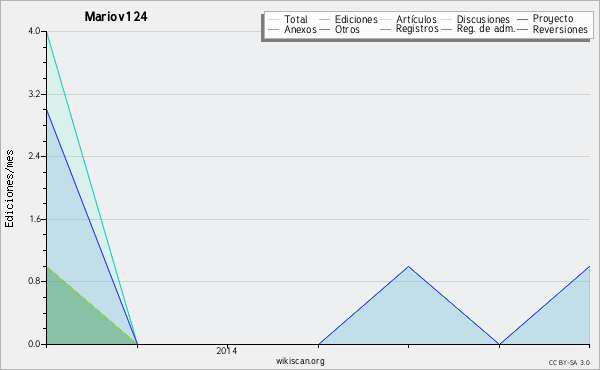Click the 3.2 y-axis value
This screenshot has height=370, width=600.
[x=34, y=94]
